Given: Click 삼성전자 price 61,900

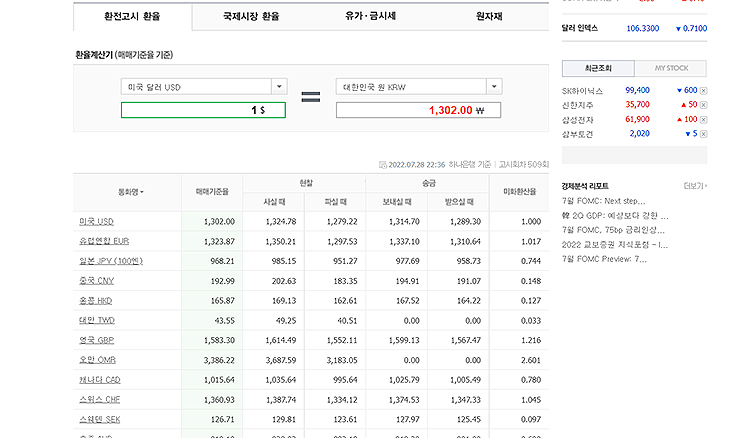Looking at the screenshot, I should tap(638, 119).
